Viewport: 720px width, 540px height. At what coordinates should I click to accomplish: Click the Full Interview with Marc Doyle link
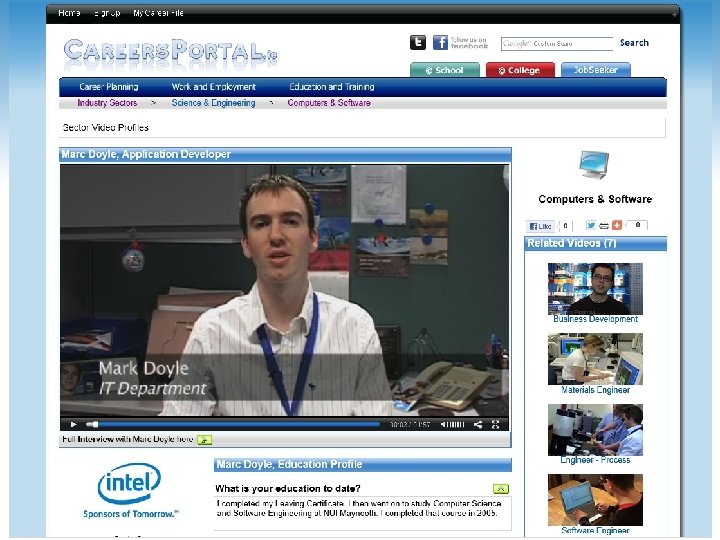pyautogui.click(x=128, y=439)
